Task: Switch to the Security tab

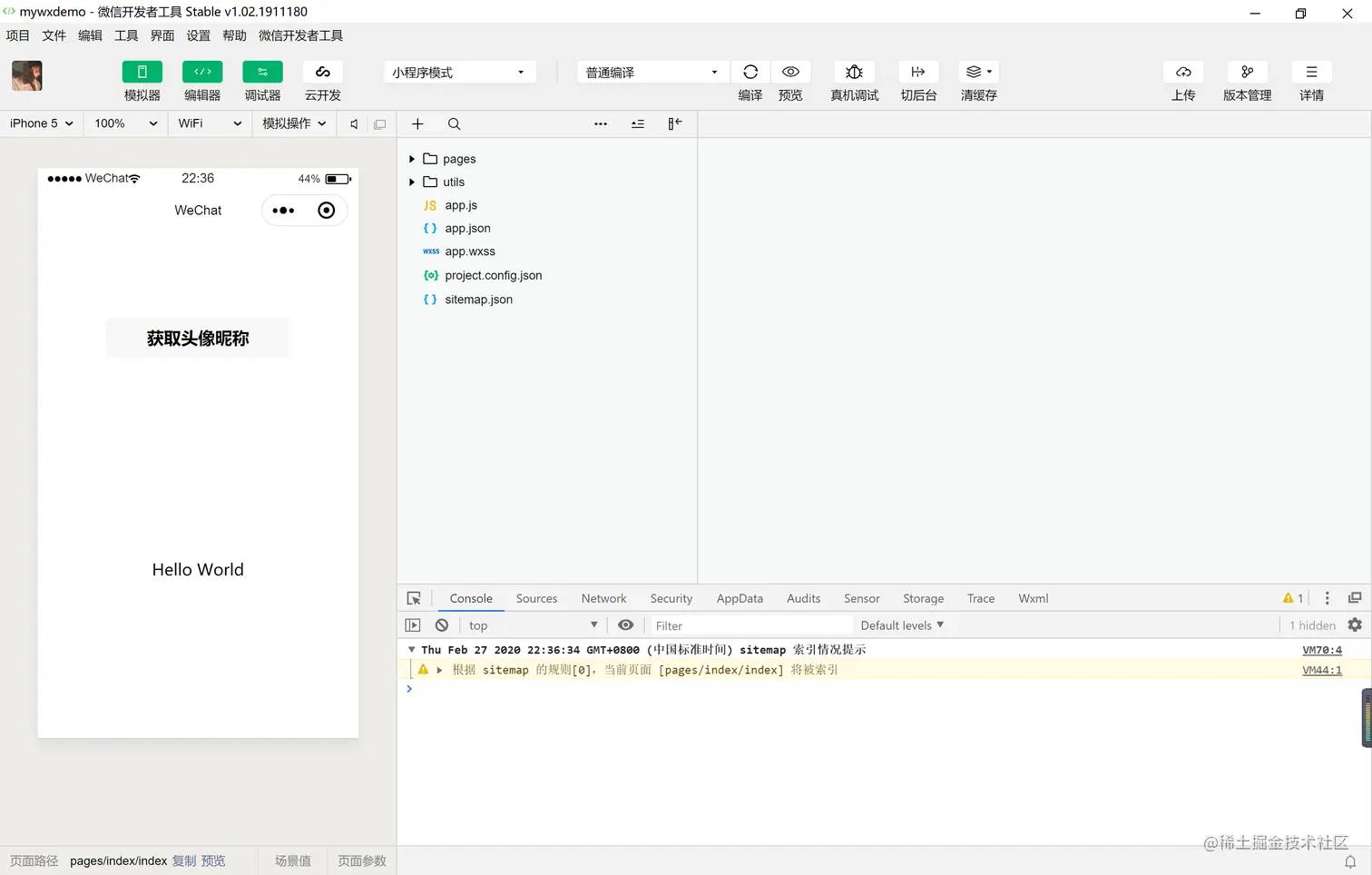Action: click(x=671, y=598)
